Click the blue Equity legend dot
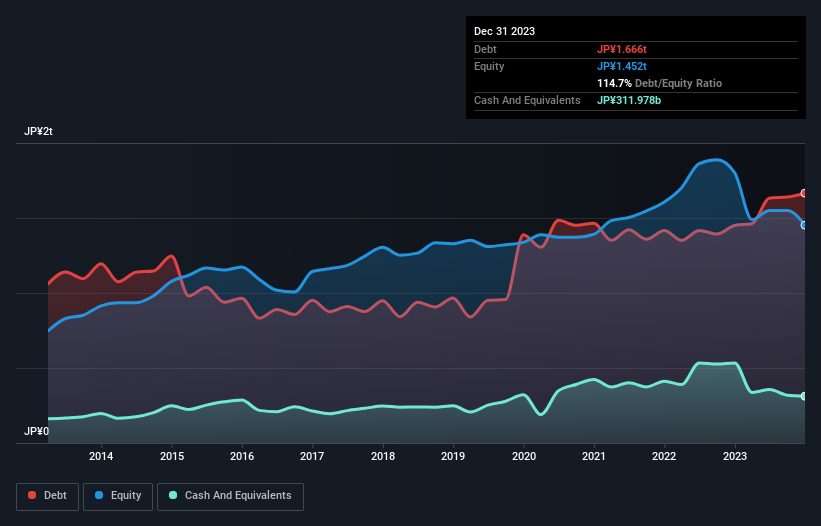This screenshot has width=821, height=526. click(98, 495)
